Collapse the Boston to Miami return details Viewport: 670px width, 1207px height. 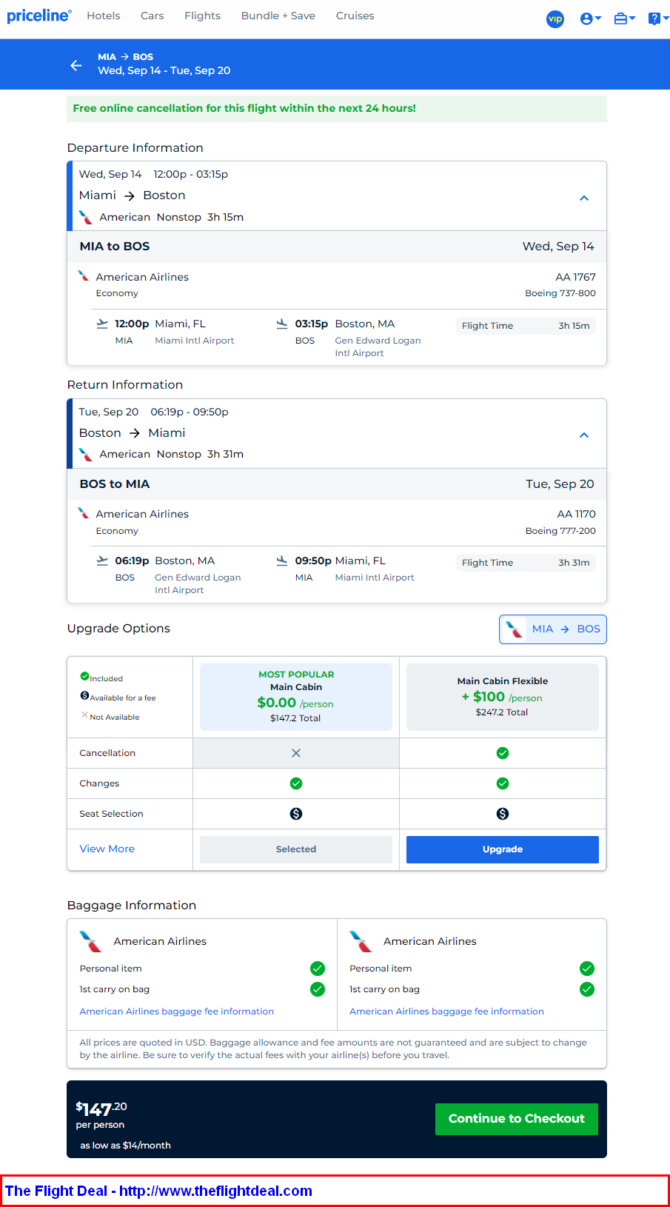pyautogui.click(x=584, y=435)
